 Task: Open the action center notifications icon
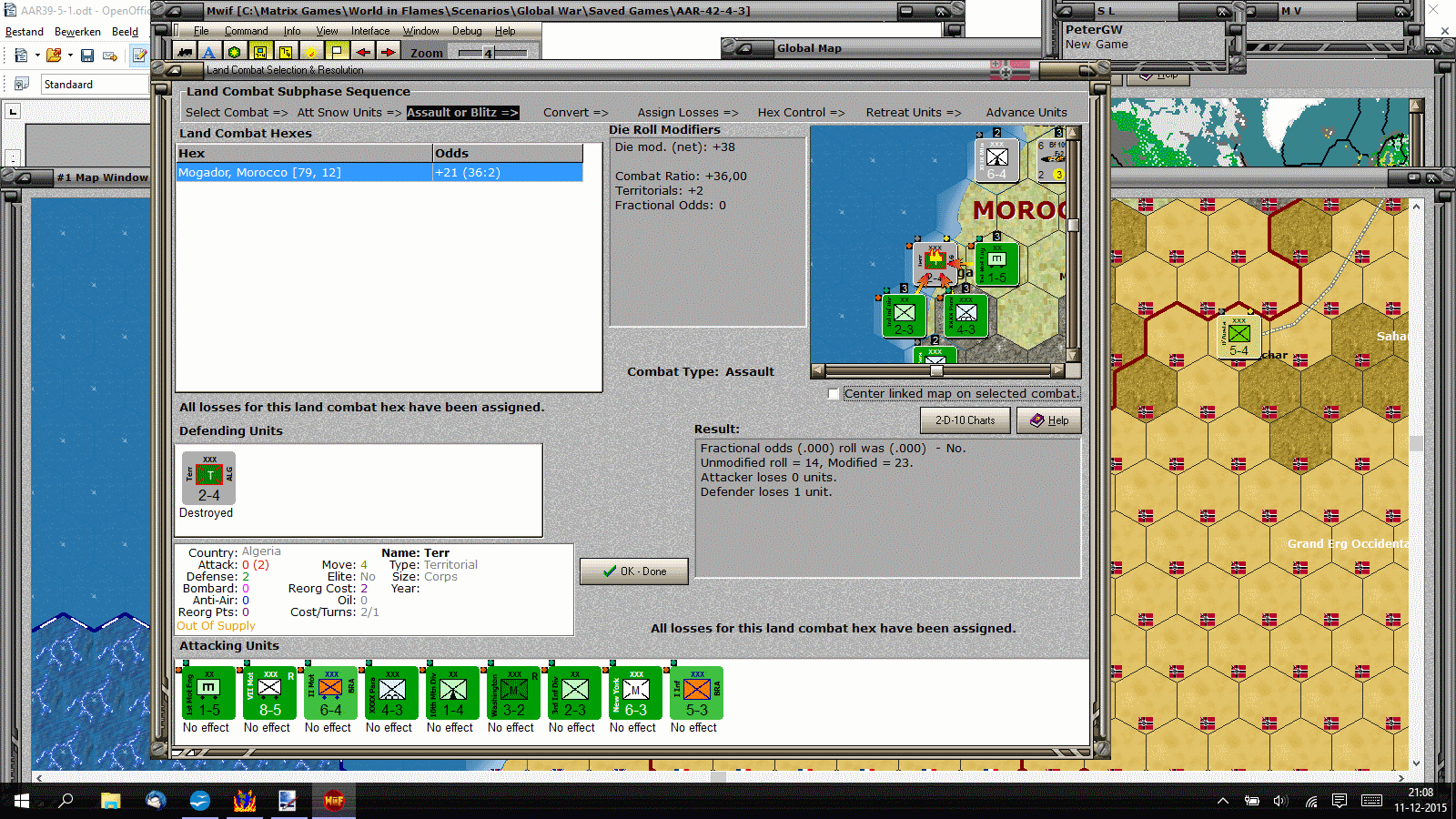tap(1340, 801)
